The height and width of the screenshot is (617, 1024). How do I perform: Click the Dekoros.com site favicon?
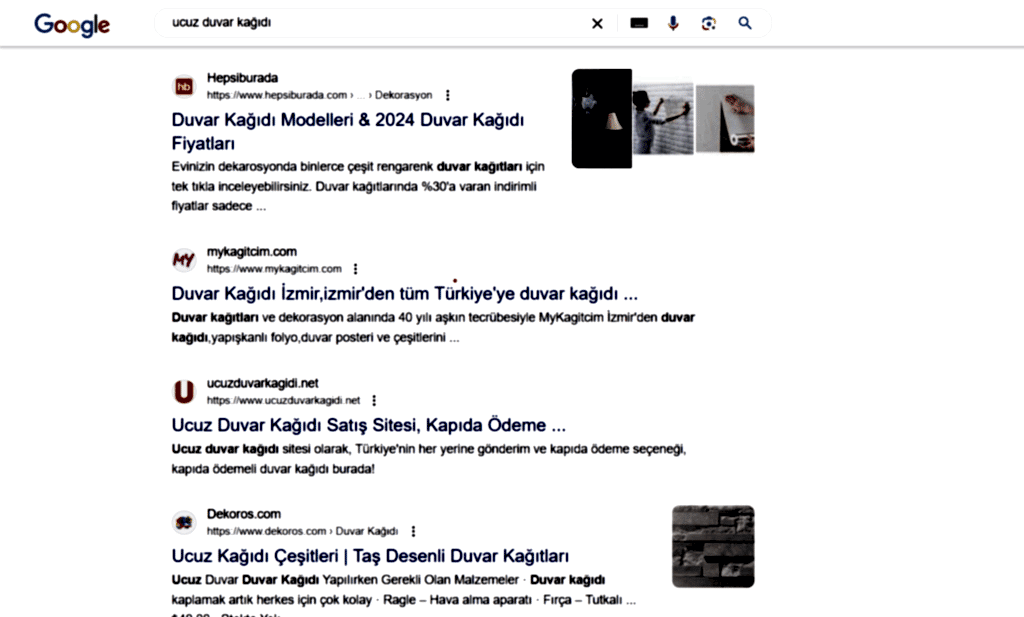pos(184,523)
